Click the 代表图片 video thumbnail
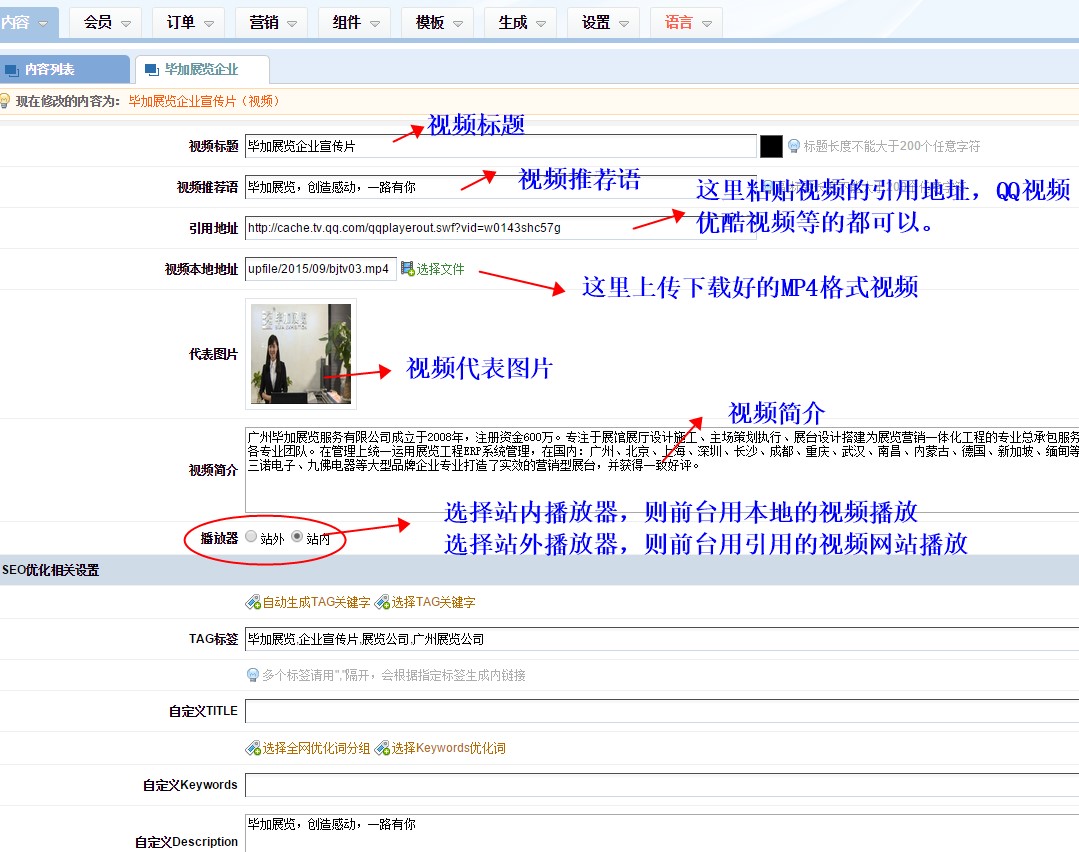The width and height of the screenshot is (1079, 852). tap(301, 354)
